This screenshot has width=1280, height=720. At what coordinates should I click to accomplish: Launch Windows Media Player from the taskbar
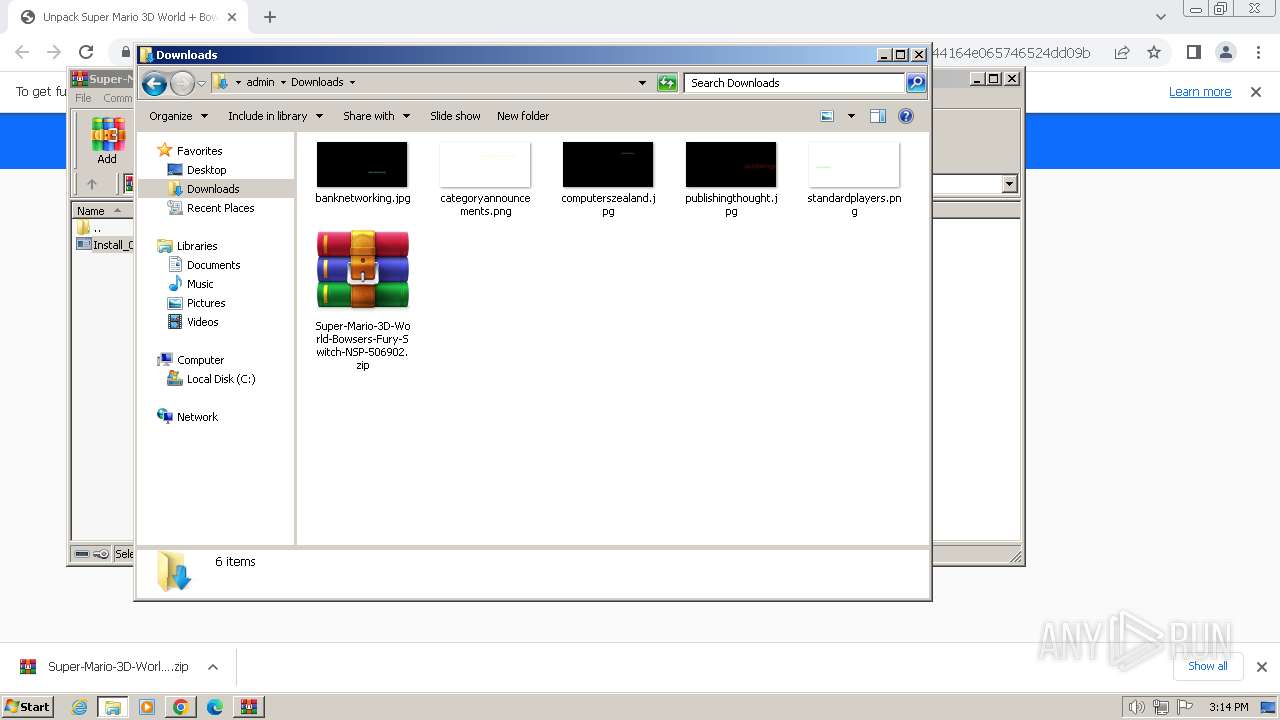tap(147, 707)
